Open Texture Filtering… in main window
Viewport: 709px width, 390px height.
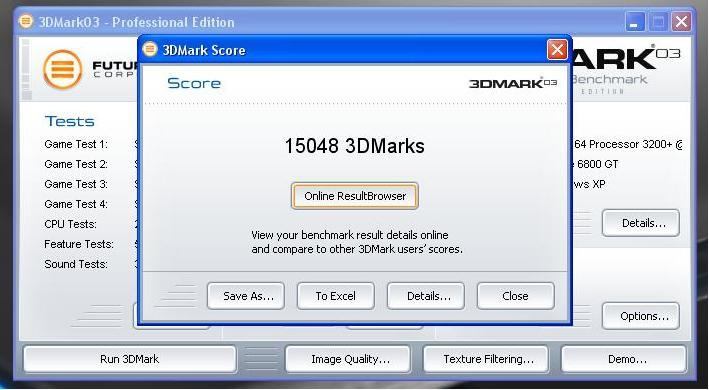(486, 359)
